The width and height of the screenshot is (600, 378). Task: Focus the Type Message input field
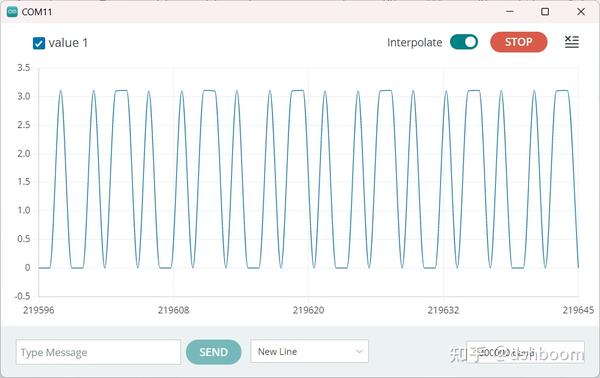(98, 352)
